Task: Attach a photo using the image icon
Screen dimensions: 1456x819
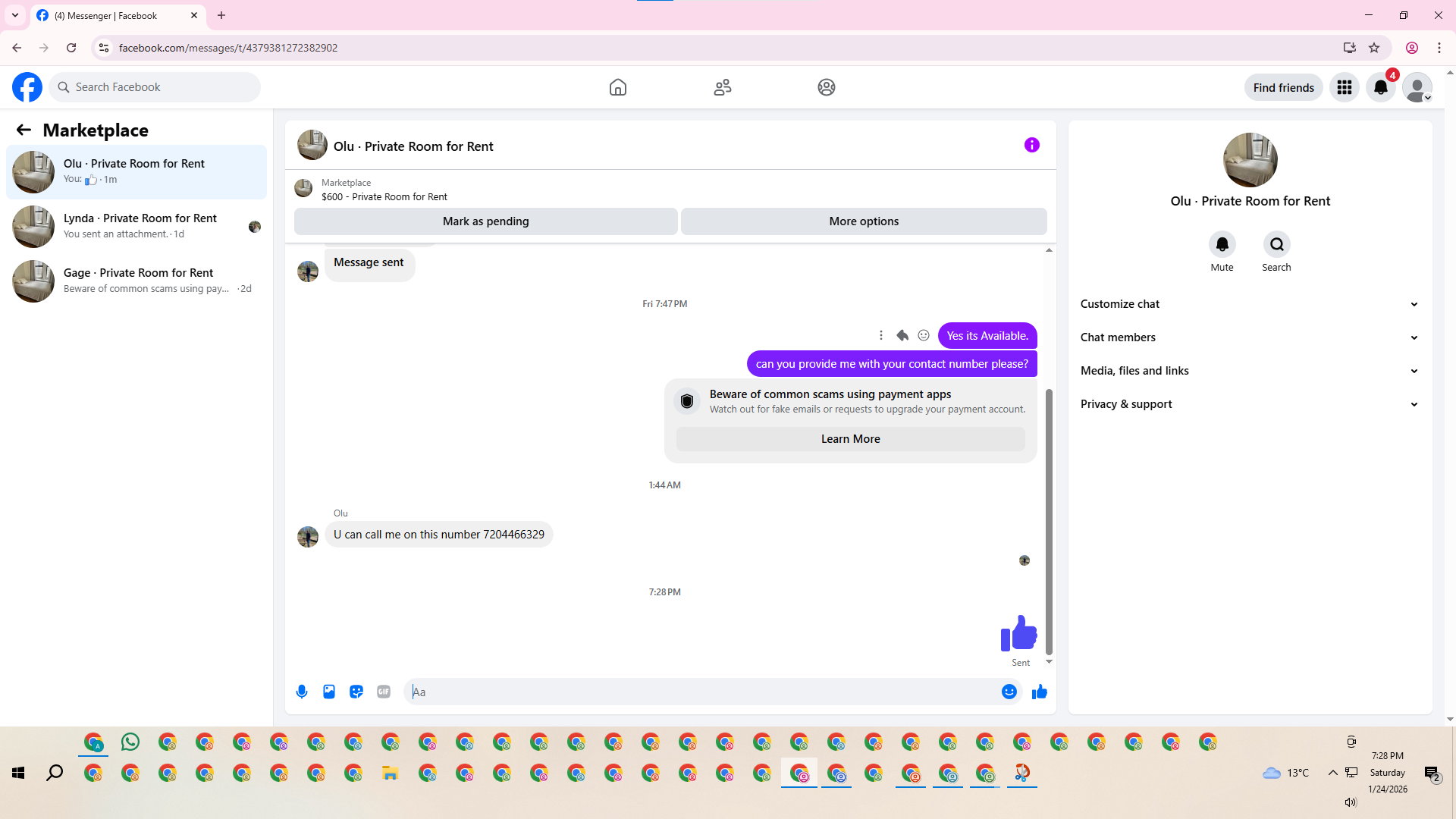Action: click(x=329, y=692)
